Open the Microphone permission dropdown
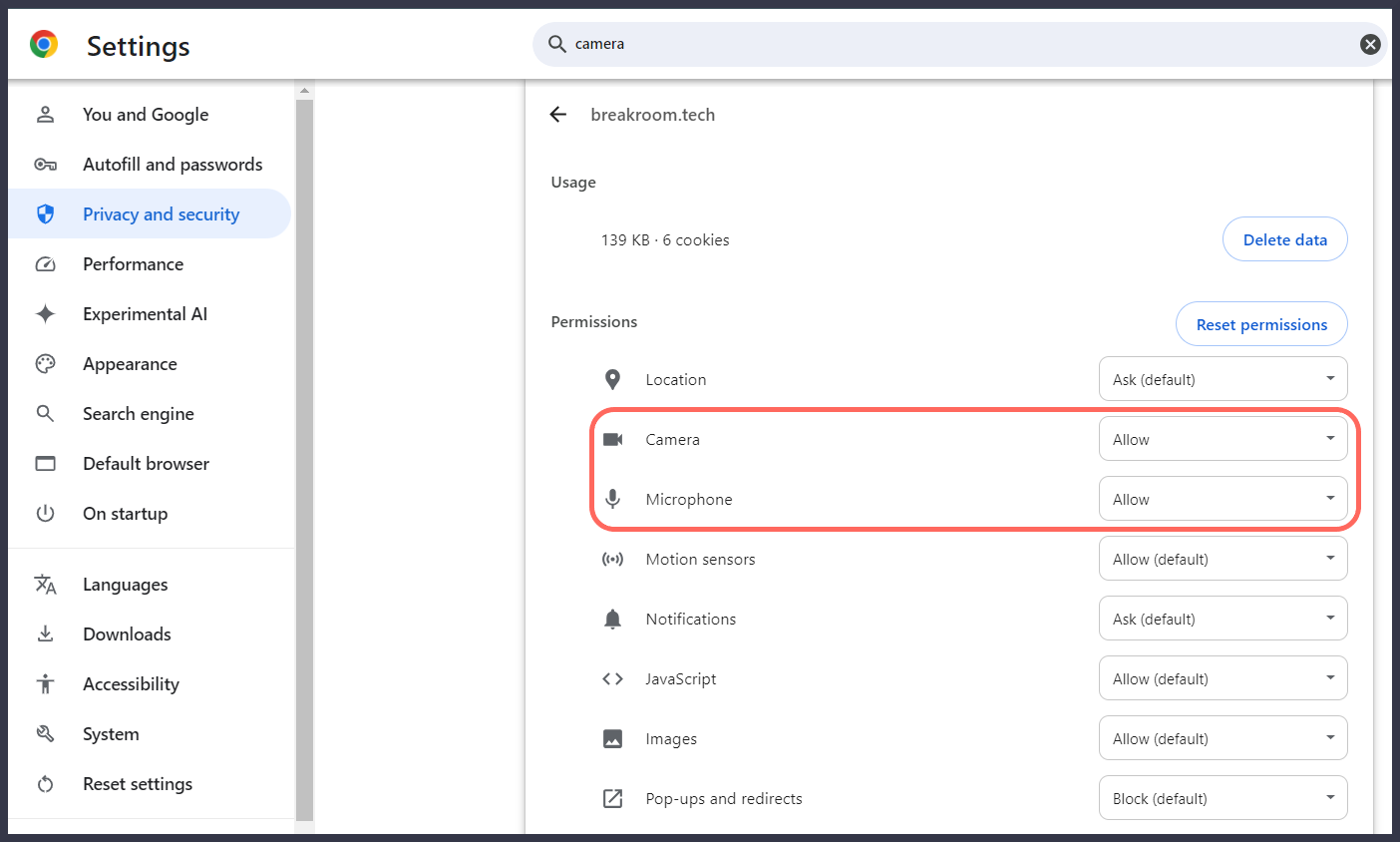 pos(1223,499)
